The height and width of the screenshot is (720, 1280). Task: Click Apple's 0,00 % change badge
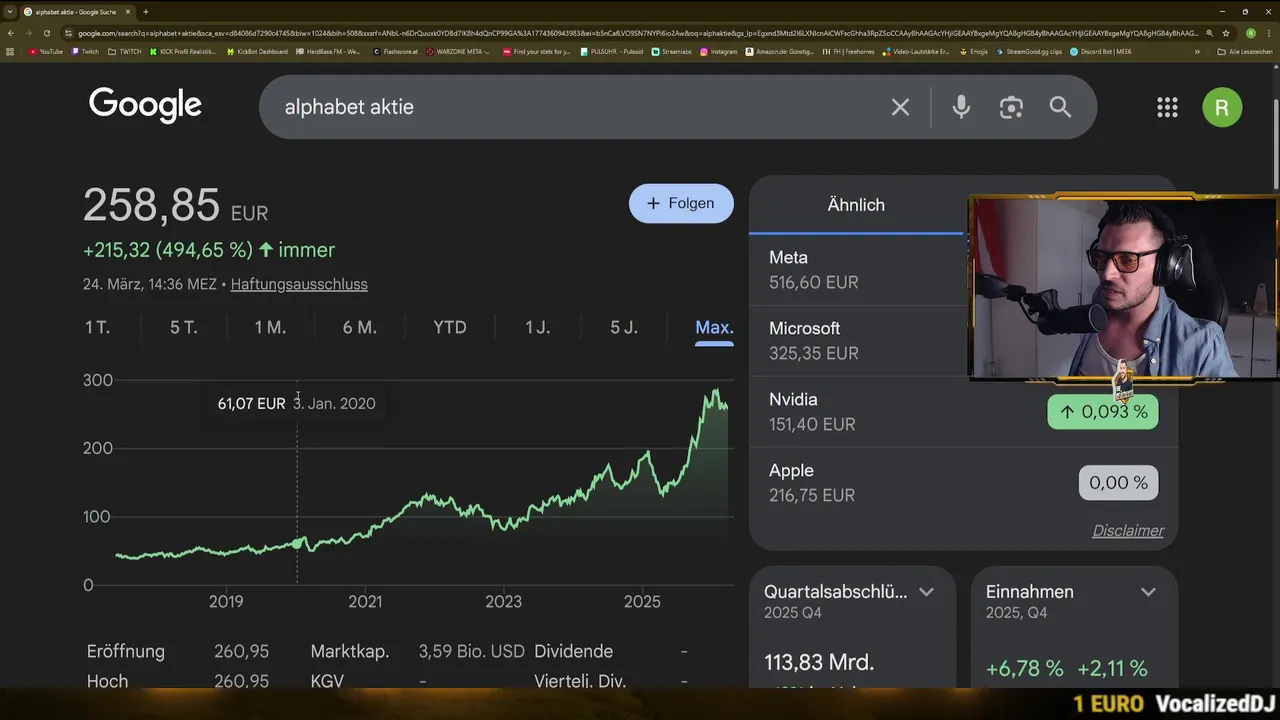(1118, 483)
